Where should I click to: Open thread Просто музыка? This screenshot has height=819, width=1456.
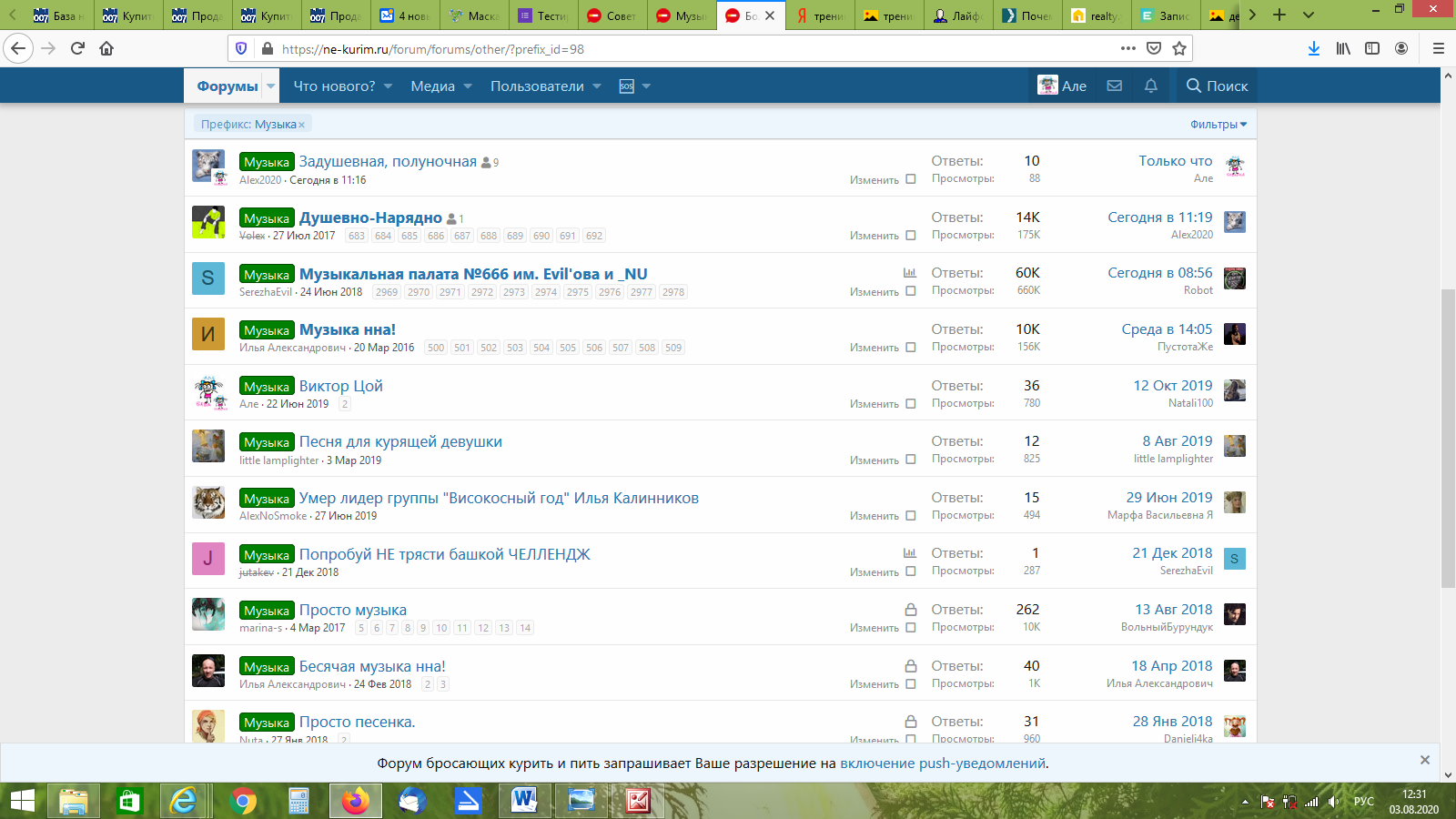[x=353, y=611]
